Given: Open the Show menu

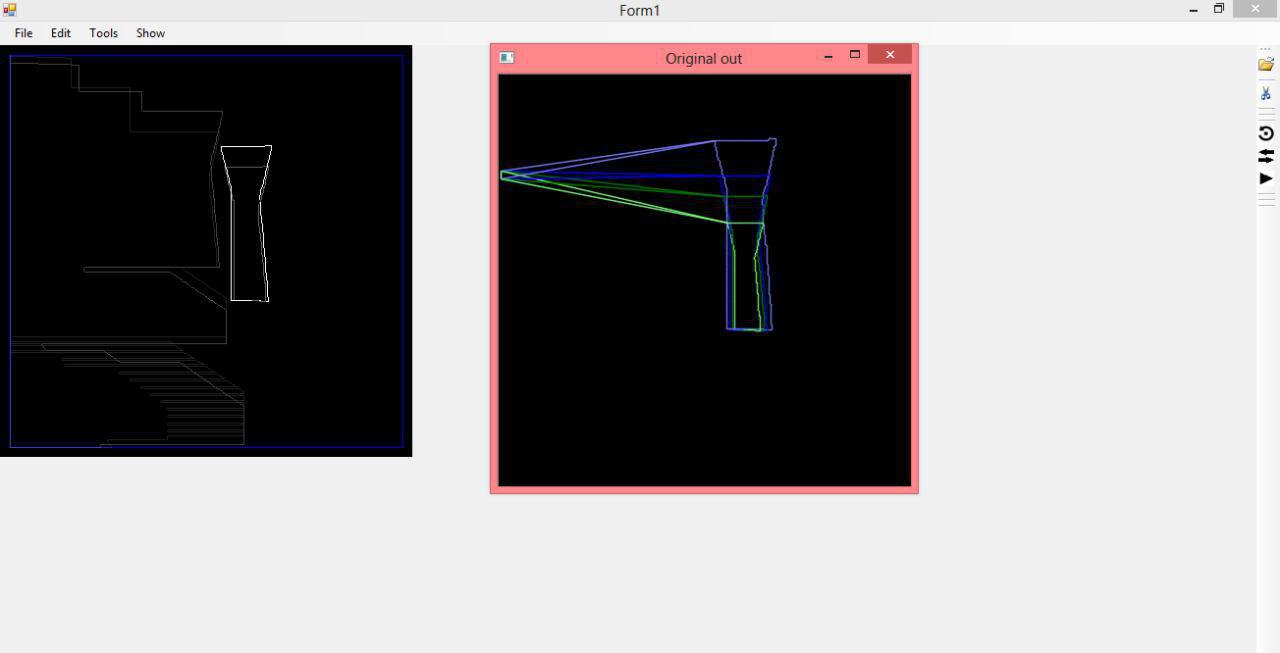Looking at the screenshot, I should click(150, 33).
